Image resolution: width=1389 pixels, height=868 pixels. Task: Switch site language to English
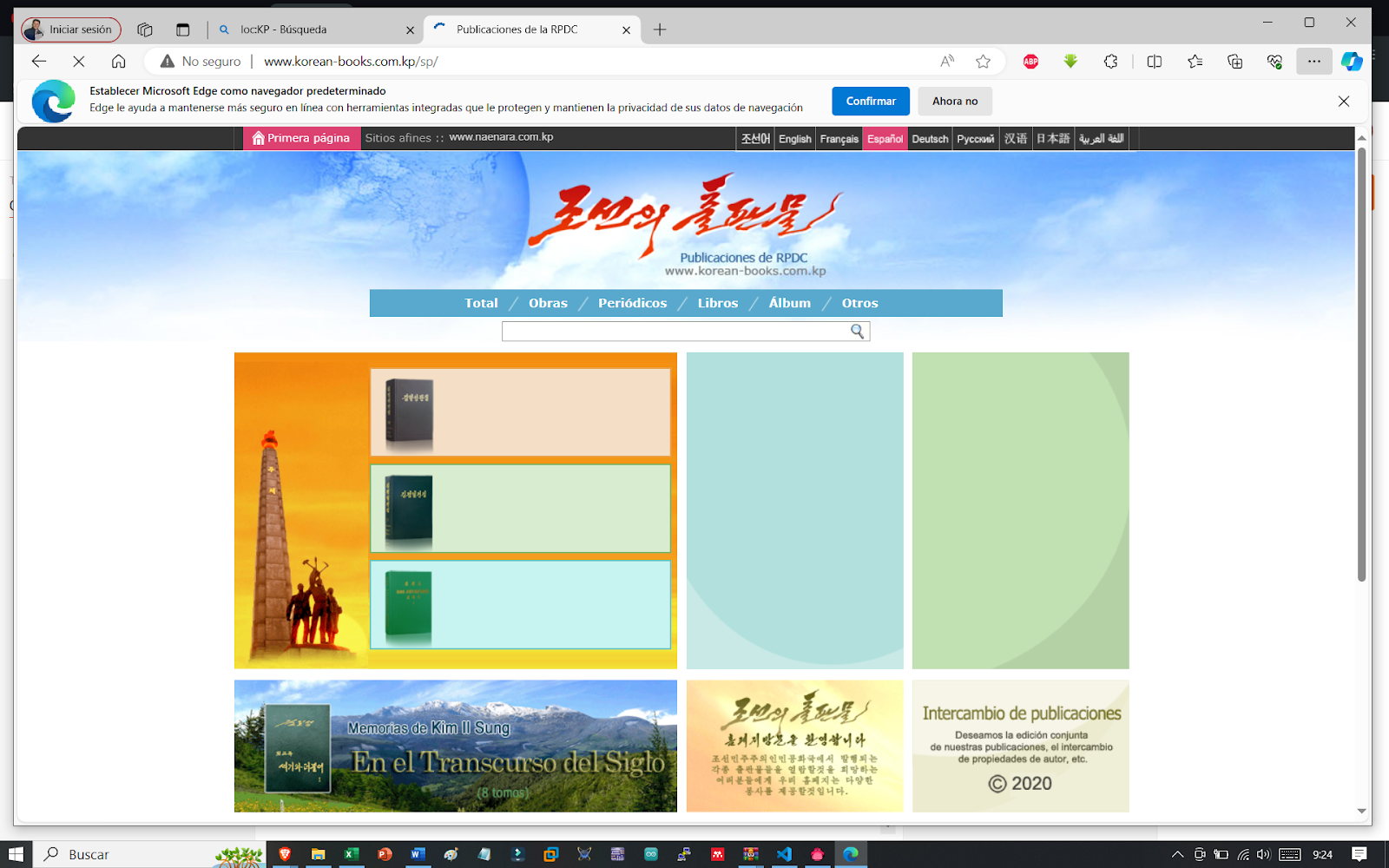point(794,139)
